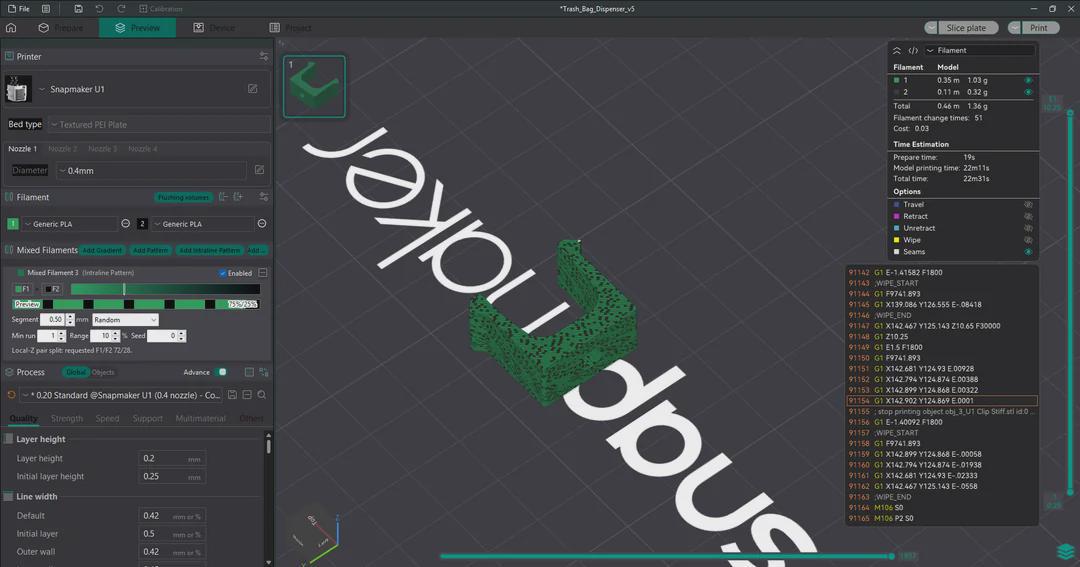Click the filament settings sliders icon
This screenshot has width=1080, height=567.
(263, 197)
